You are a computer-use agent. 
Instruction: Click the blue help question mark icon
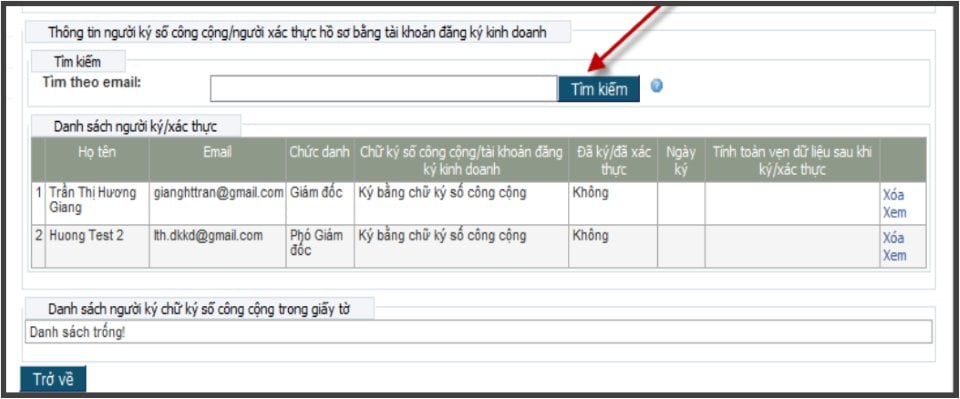point(657,86)
